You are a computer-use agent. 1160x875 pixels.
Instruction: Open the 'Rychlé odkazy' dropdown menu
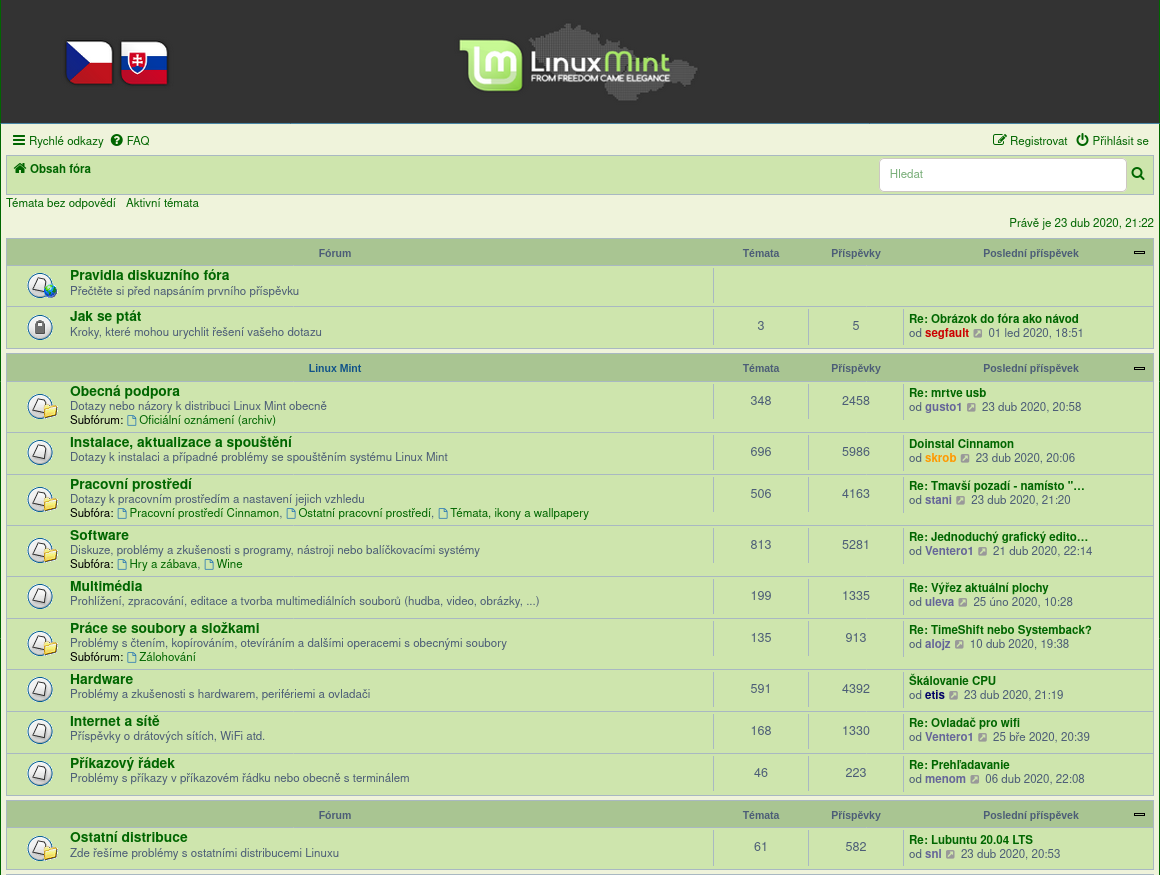click(x=58, y=141)
